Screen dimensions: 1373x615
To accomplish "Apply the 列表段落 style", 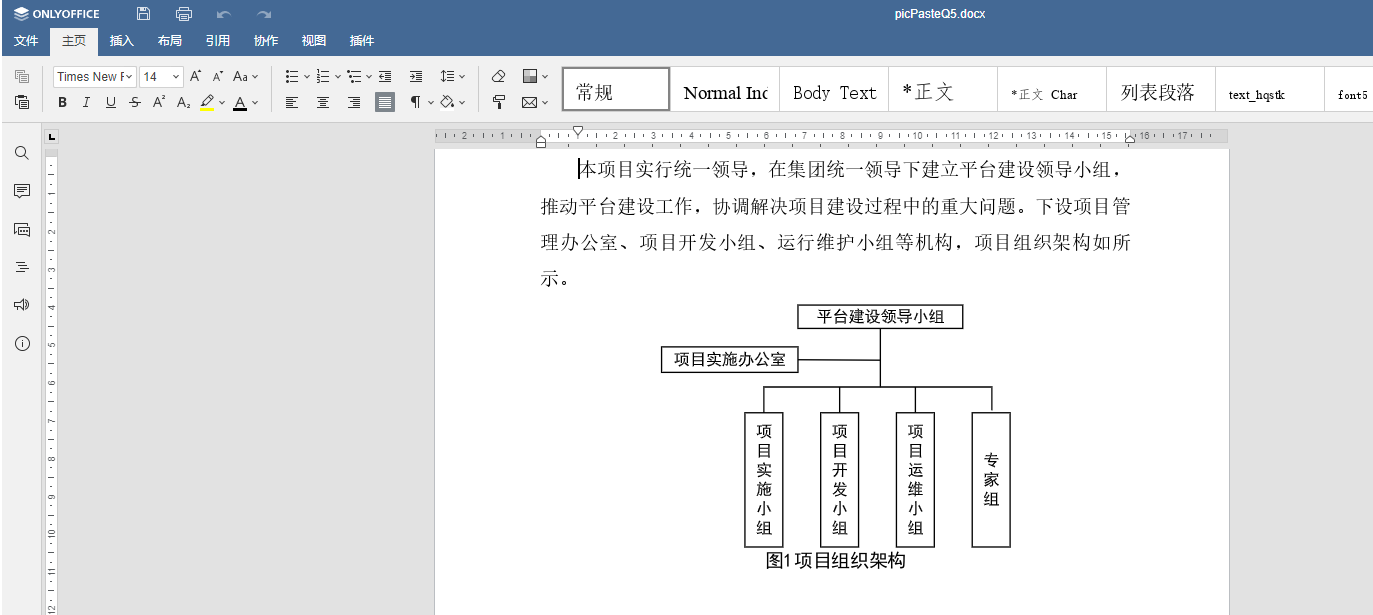I will [x=1161, y=89].
